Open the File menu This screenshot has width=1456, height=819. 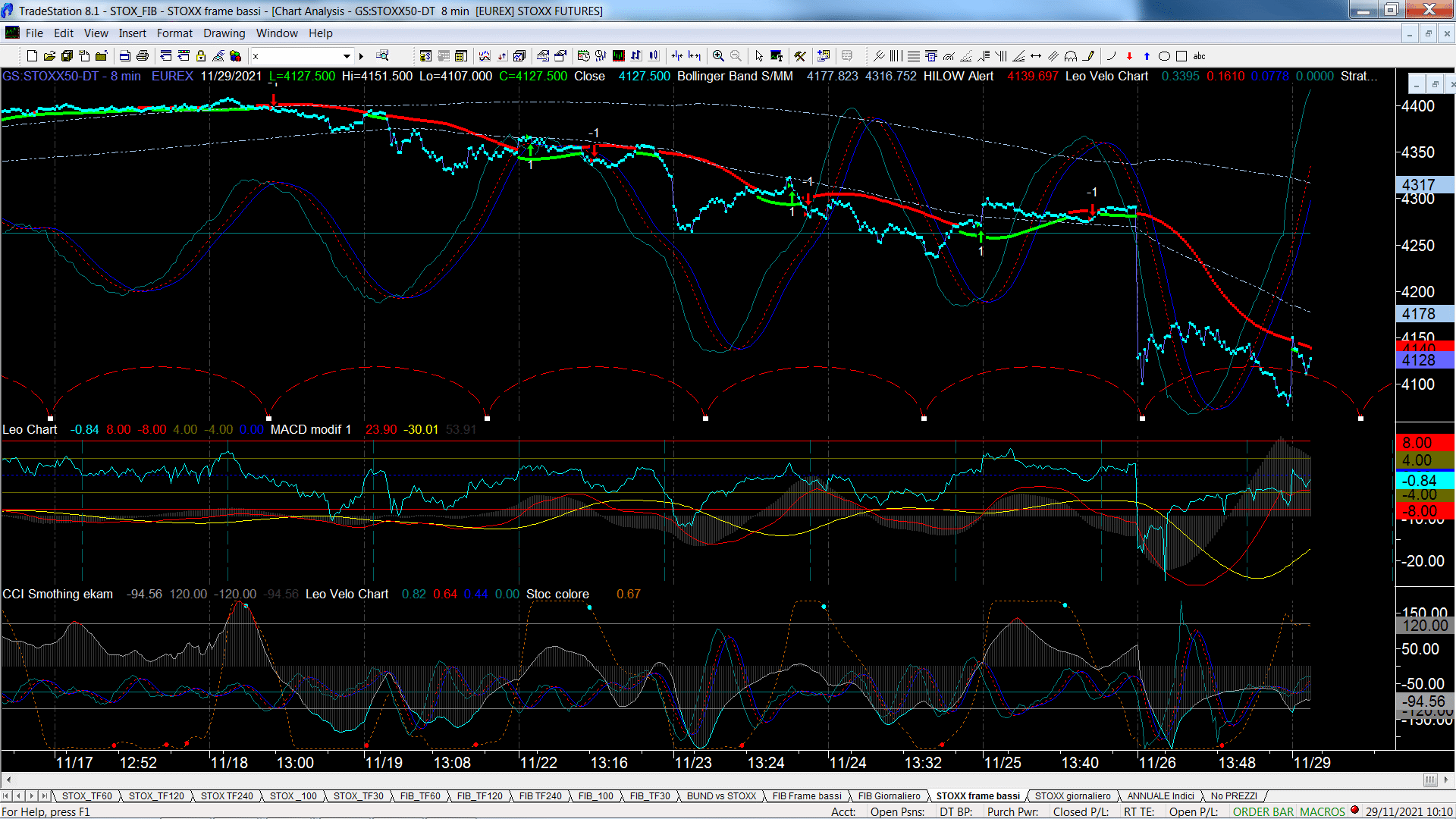[x=34, y=33]
